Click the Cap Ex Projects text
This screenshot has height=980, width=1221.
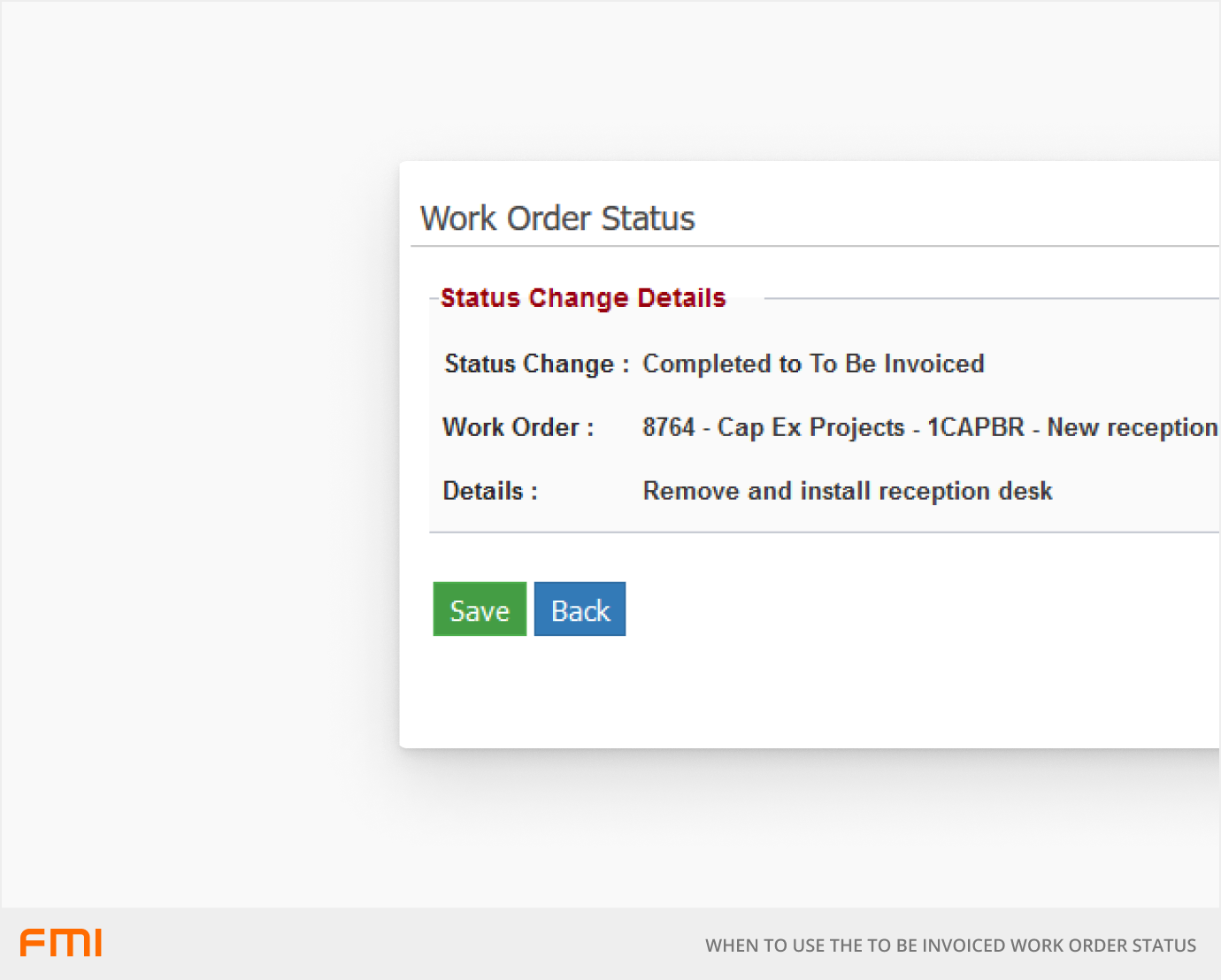pos(810,427)
